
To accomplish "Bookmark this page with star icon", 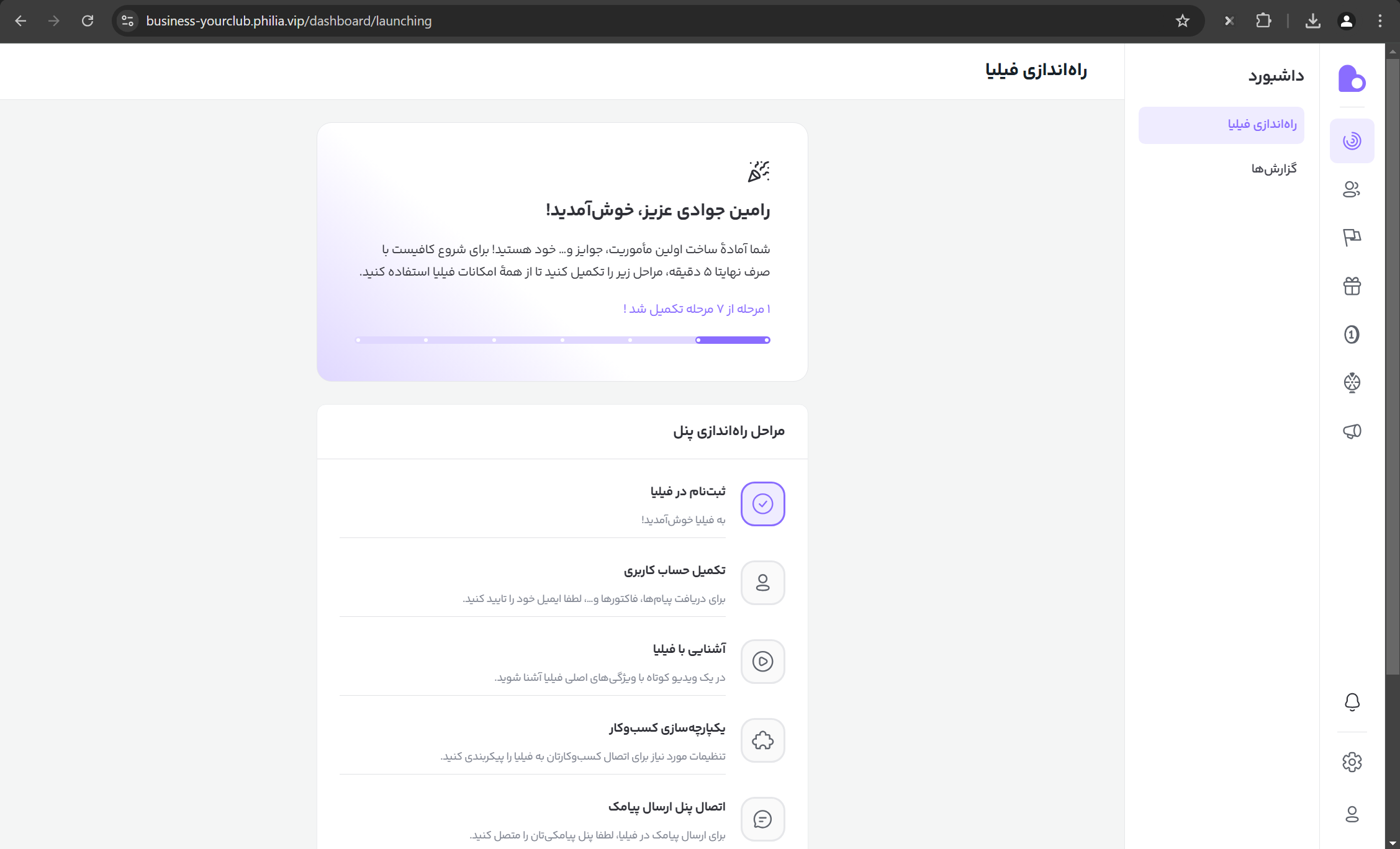I will [1182, 21].
